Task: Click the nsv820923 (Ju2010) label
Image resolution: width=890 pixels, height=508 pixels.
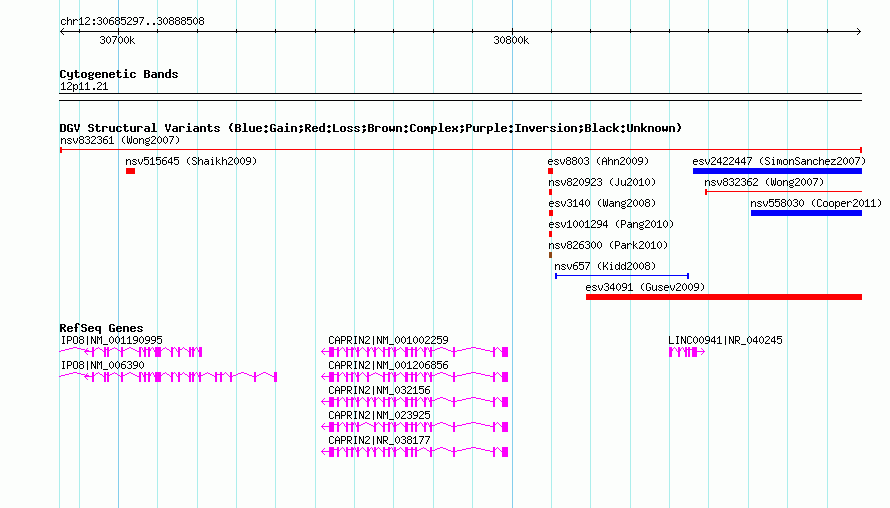Action: point(602,182)
